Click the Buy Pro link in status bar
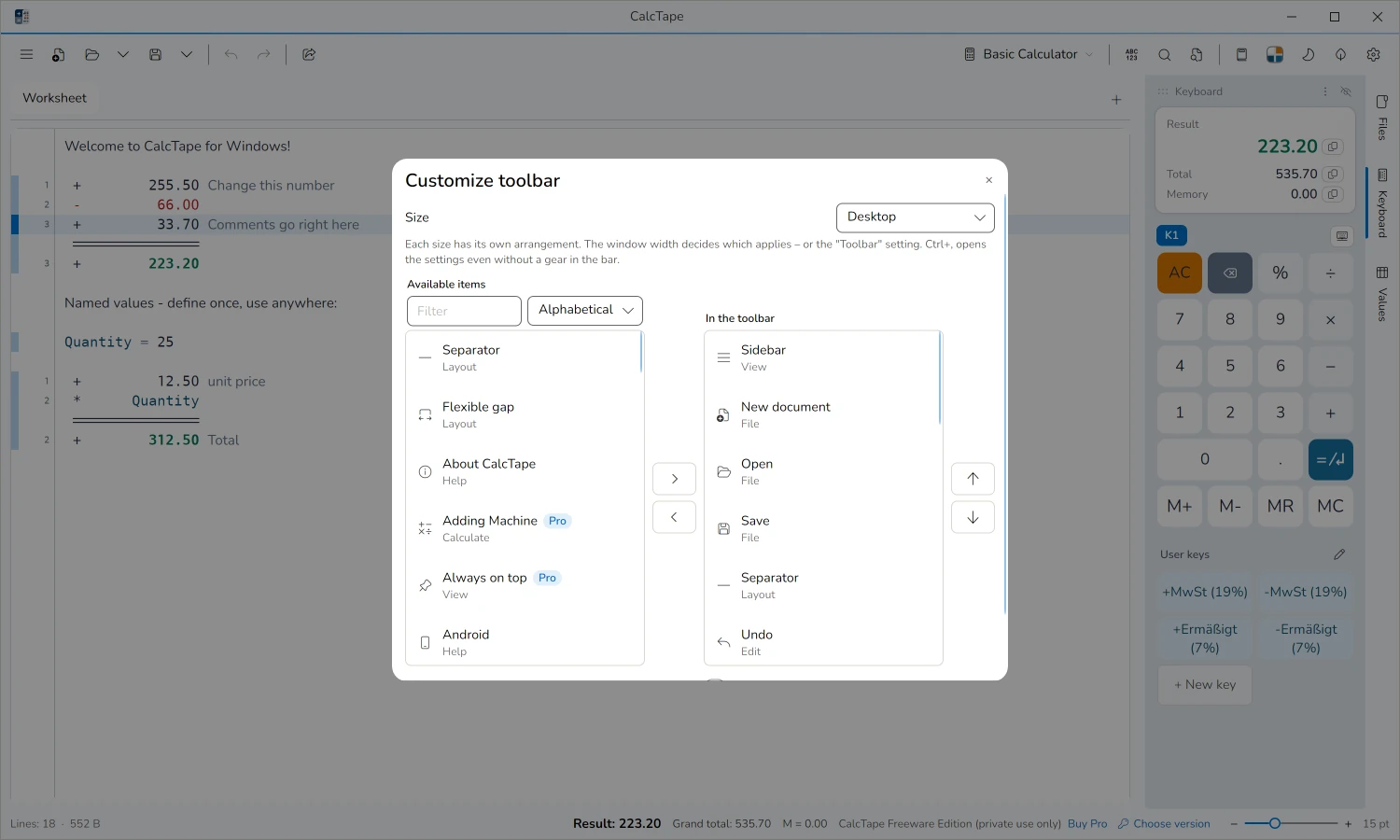 pyautogui.click(x=1087, y=824)
